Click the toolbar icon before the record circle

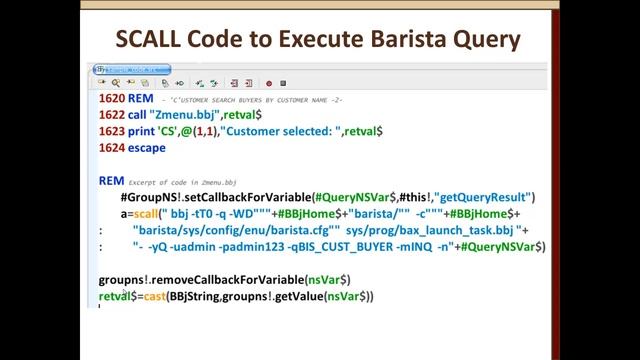249,83
